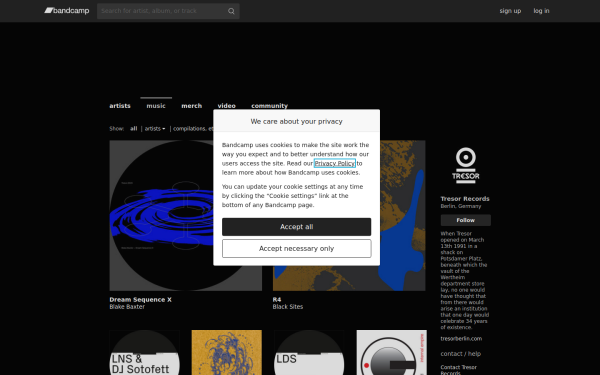Switch to the video tab
This screenshot has width=600, height=375.
227,106
